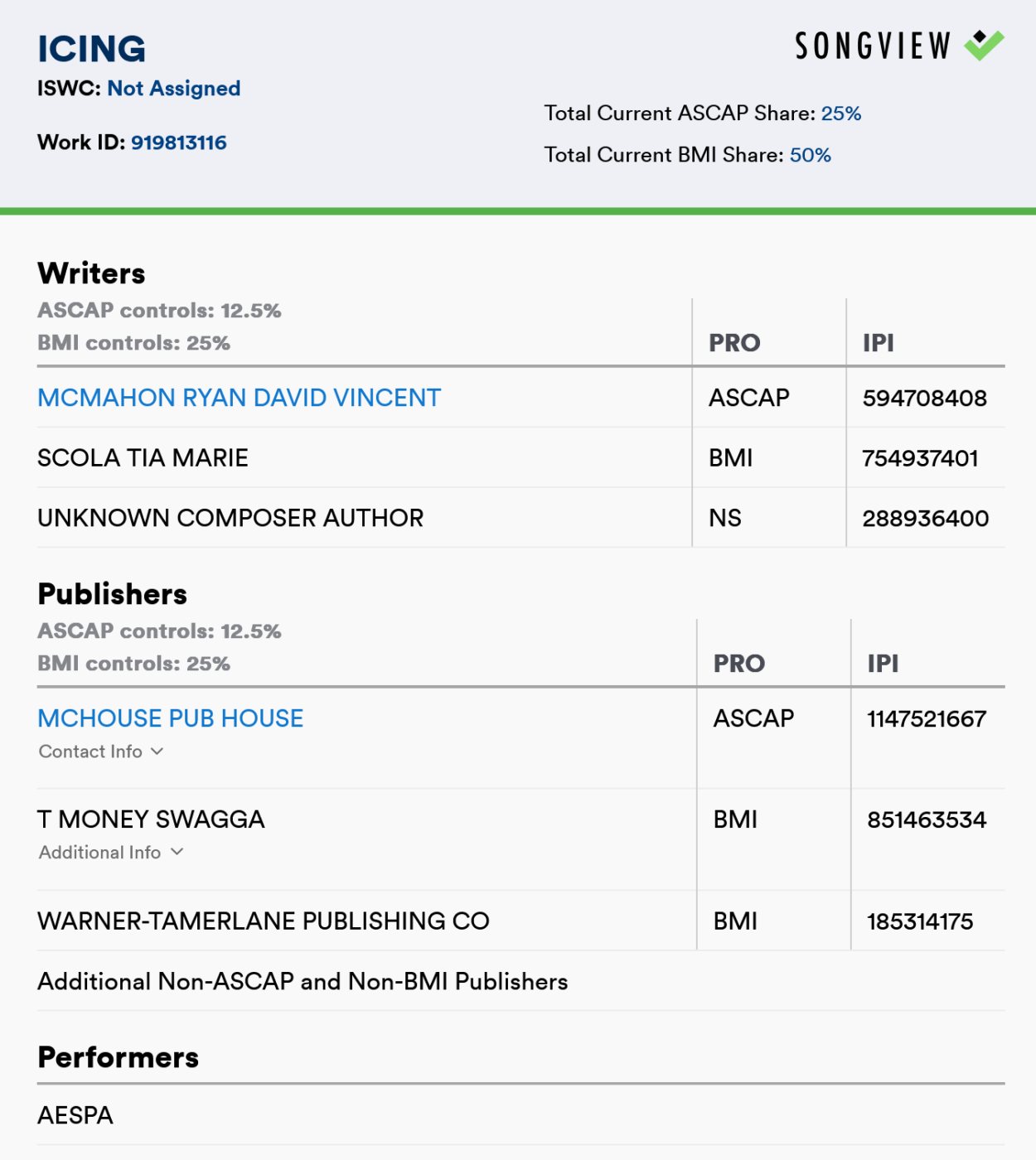
Task: Open writer MCMAHON RYAN DAVID VINCENT
Action: tap(239, 398)
